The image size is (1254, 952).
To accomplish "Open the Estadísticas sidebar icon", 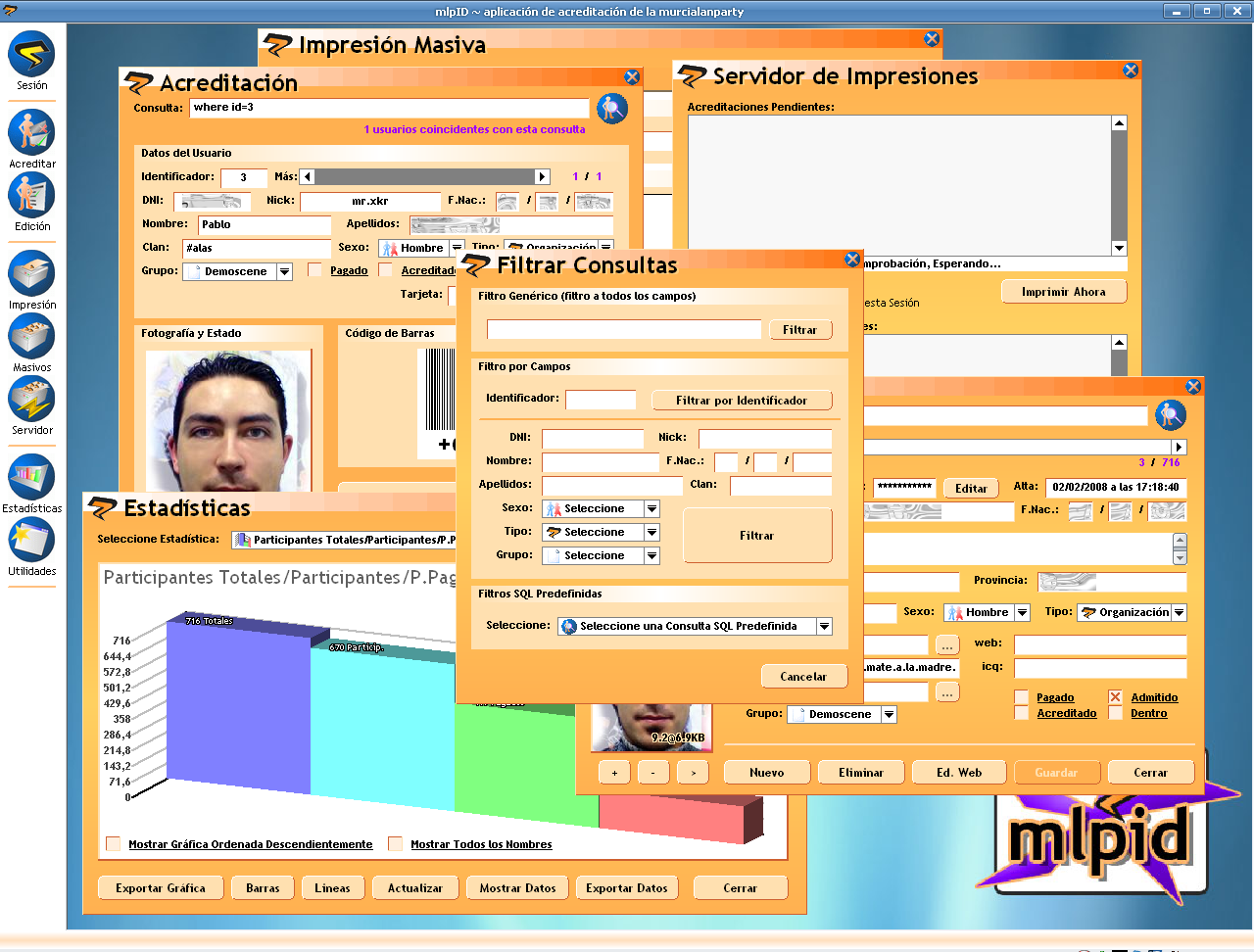I will [31, 479].
